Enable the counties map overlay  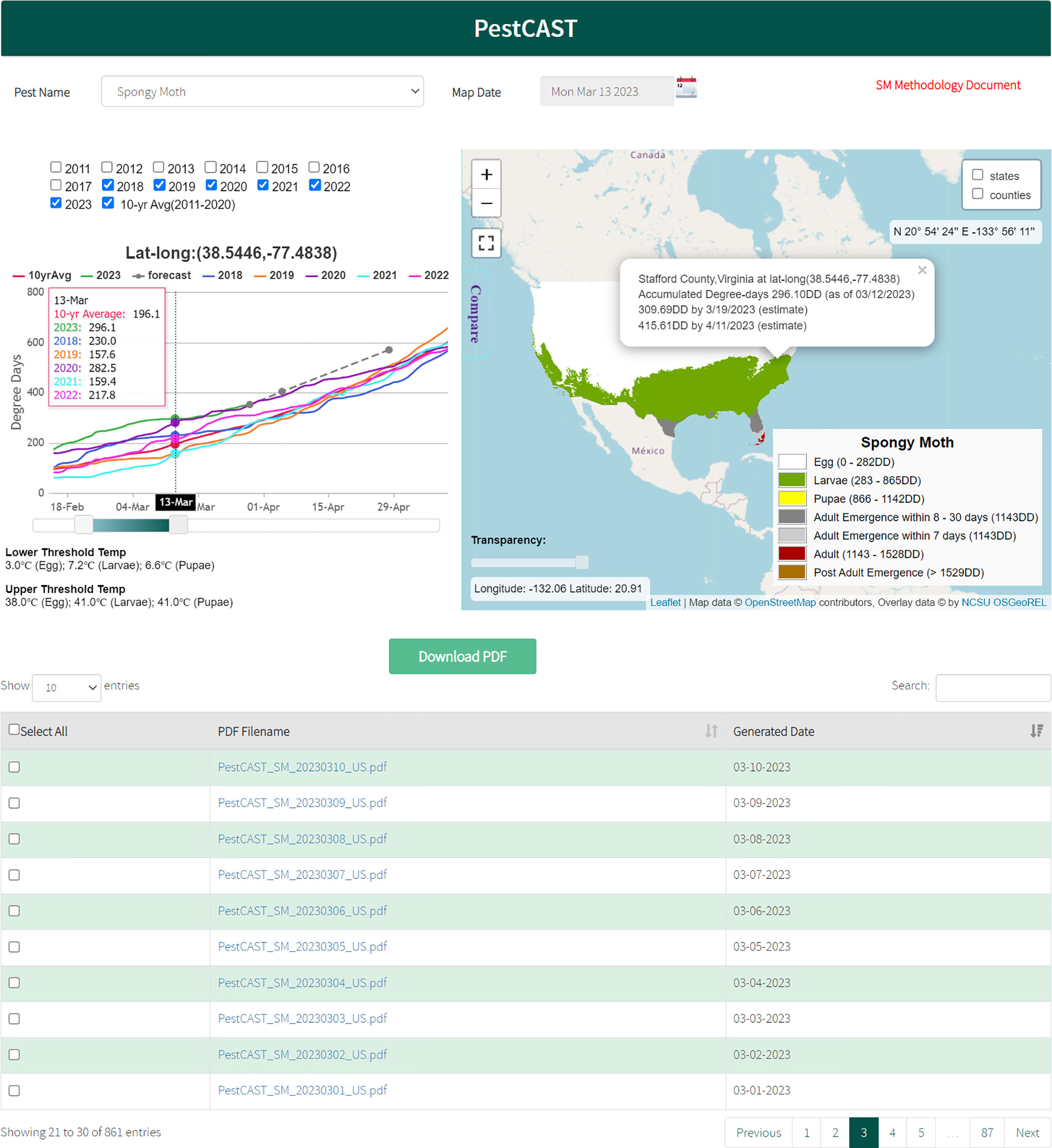(x=977, y=194)
